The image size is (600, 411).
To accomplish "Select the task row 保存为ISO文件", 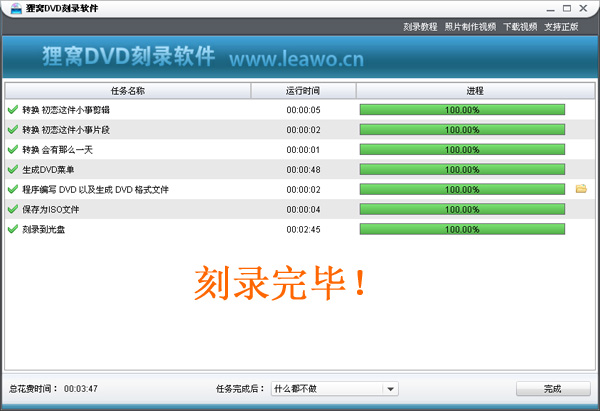I will (300, 209).
